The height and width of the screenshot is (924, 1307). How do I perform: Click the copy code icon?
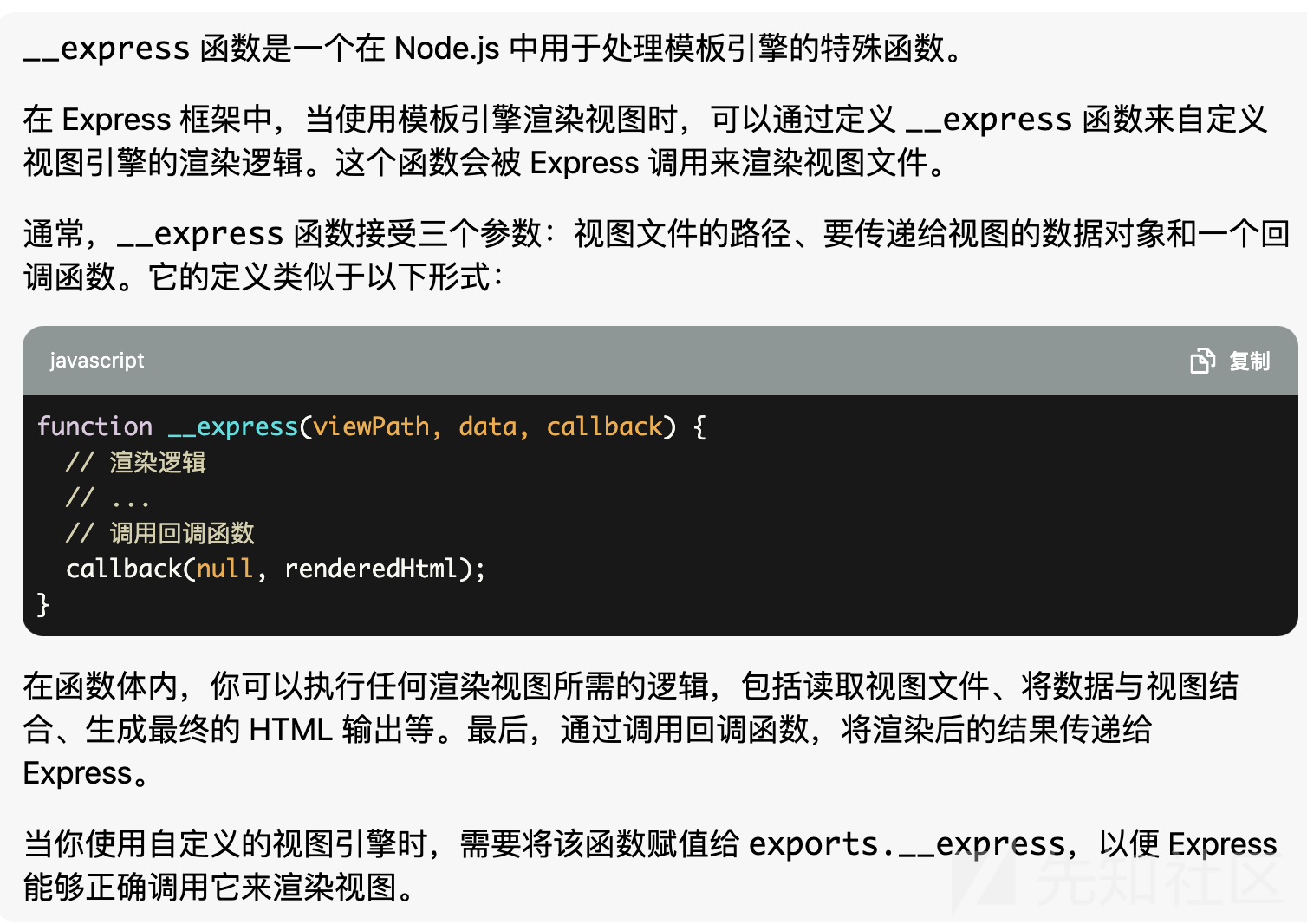(1202, 361)
